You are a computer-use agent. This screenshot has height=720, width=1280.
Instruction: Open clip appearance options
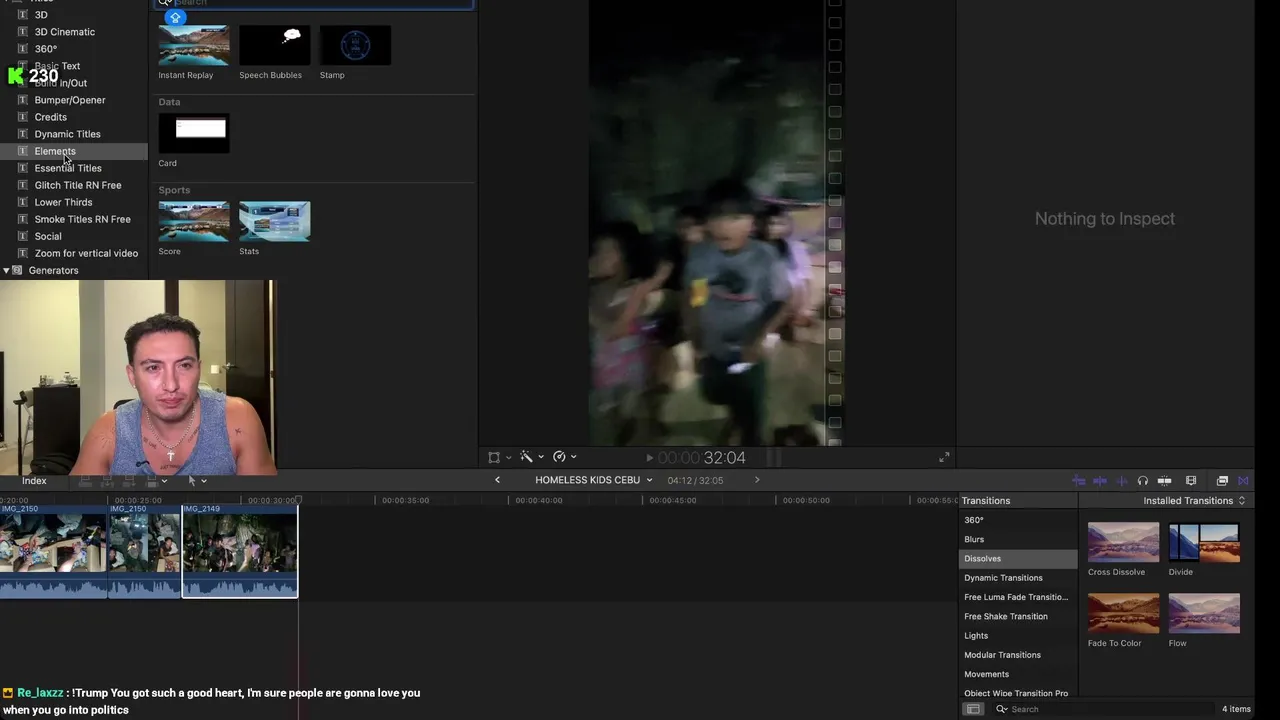(1191, 481)
